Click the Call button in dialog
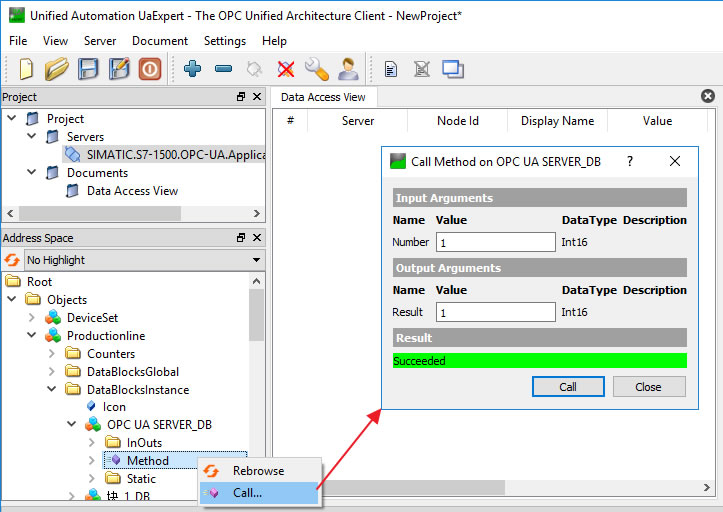The width and height of the screenshot is (723, 512). (568, 387)
